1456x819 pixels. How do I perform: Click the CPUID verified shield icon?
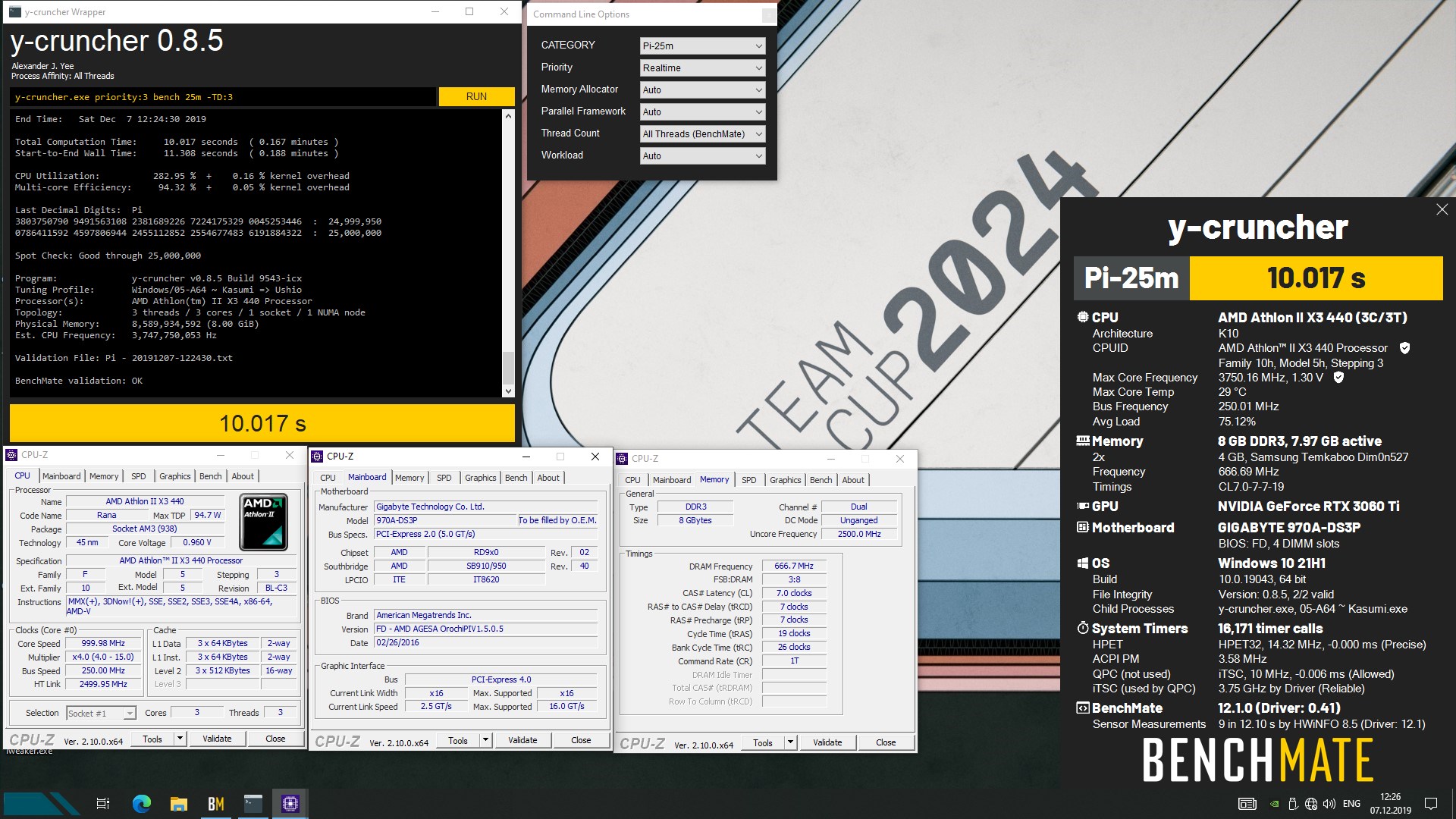[1404, 348]
